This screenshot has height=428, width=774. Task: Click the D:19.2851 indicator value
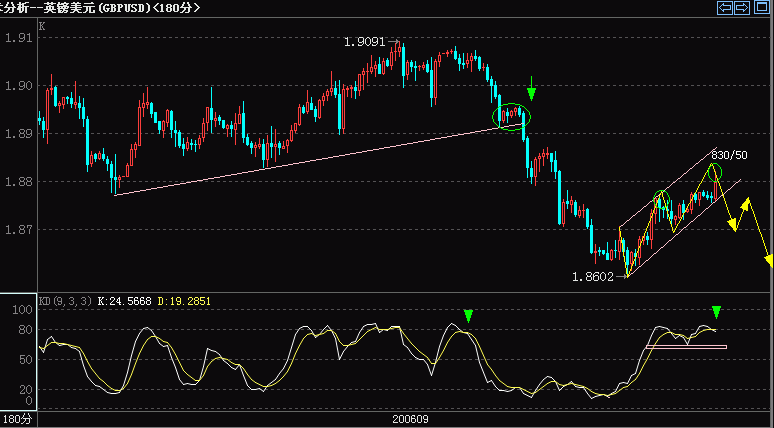coord(184,300)
